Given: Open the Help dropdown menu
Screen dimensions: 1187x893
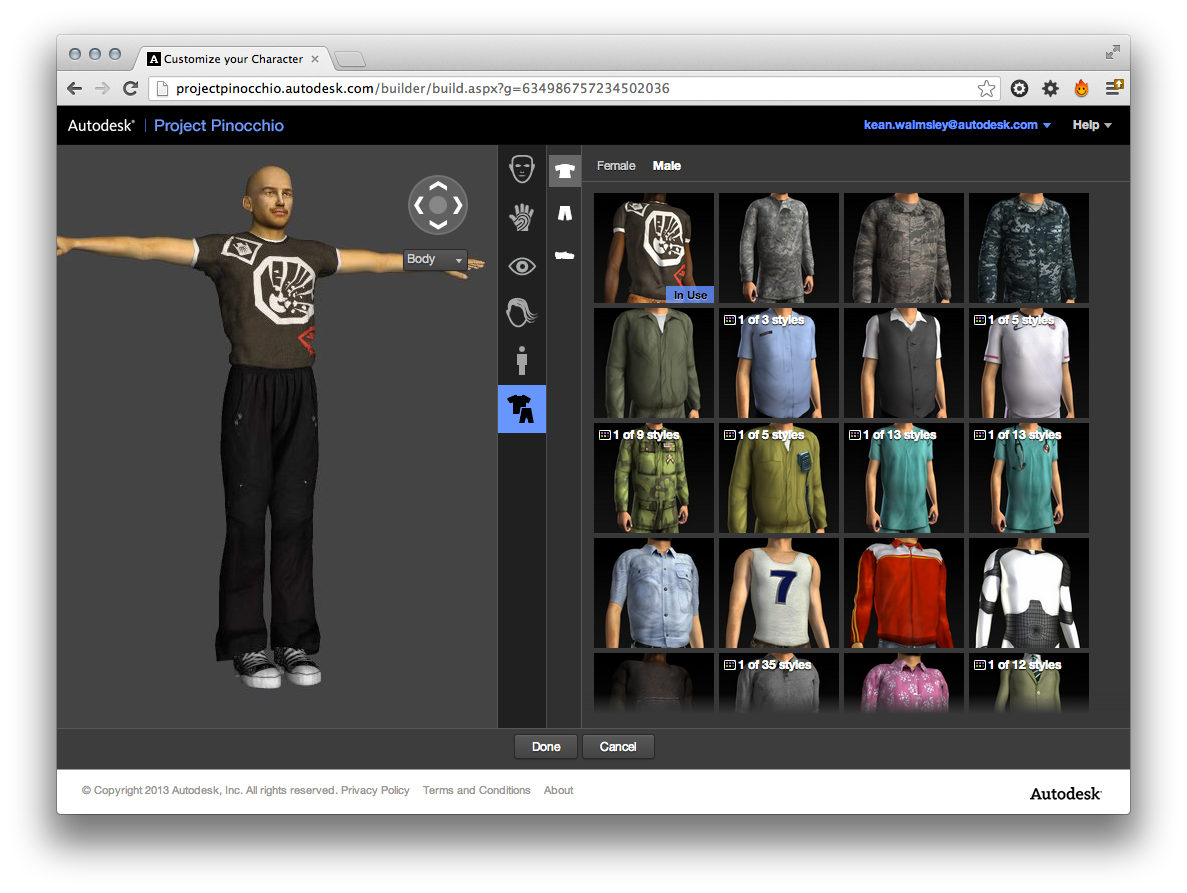Looking at the screenshot, I should pos(1092,125).
